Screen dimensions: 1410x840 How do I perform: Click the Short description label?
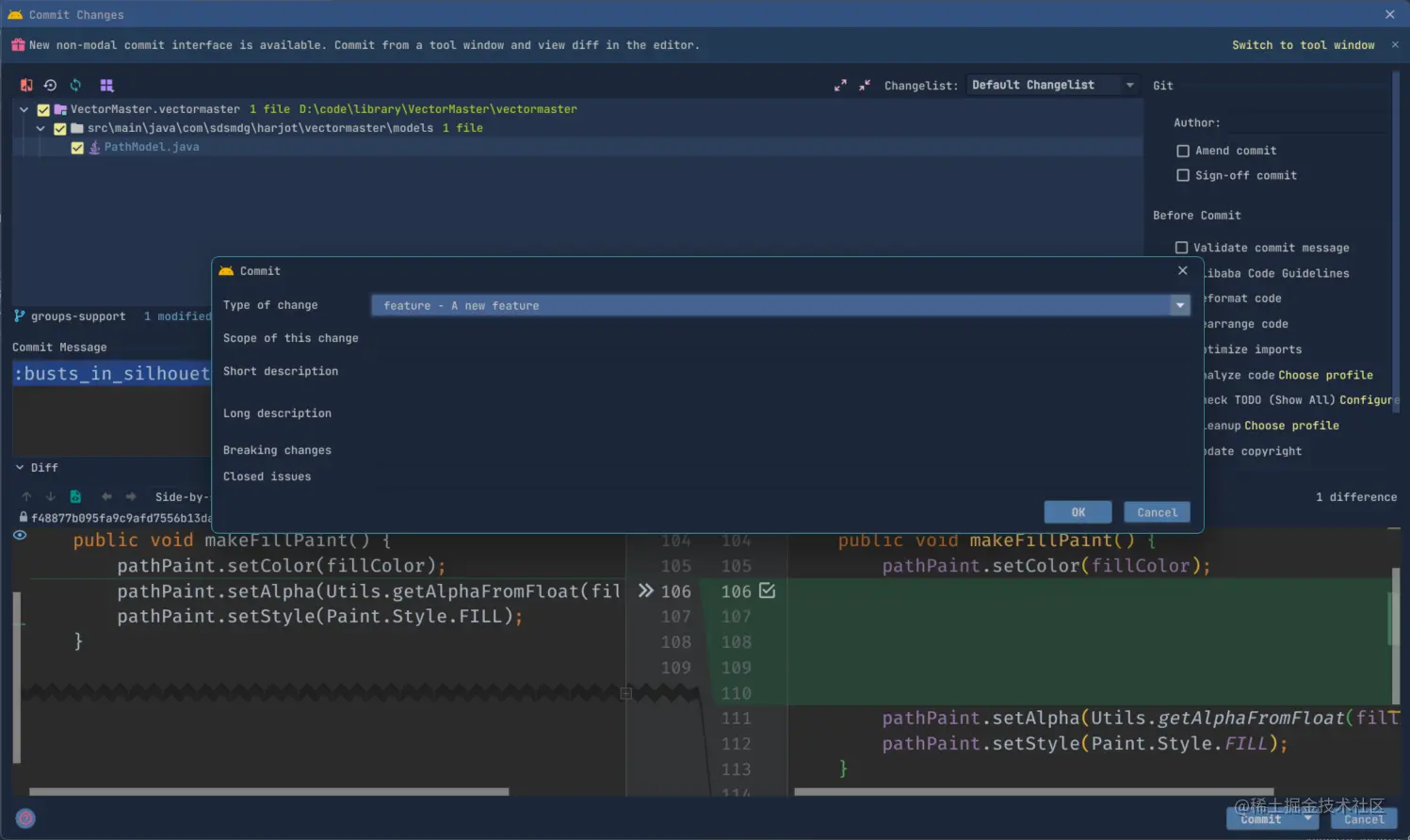(281, 371)
